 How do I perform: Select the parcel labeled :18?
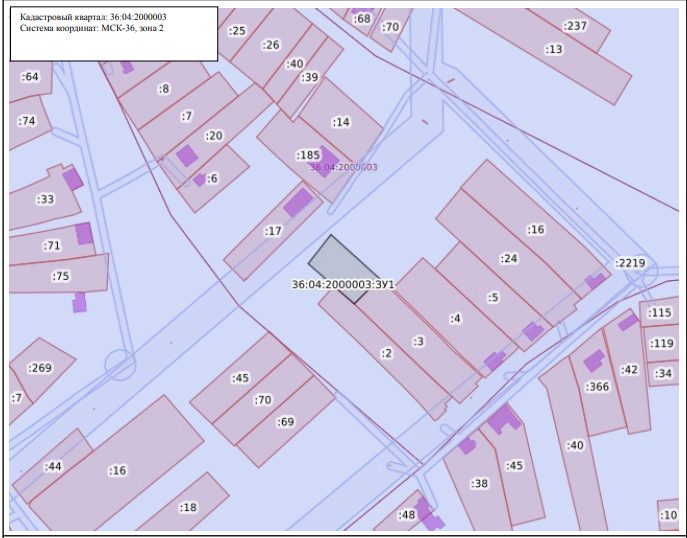(x=188, y=507)
